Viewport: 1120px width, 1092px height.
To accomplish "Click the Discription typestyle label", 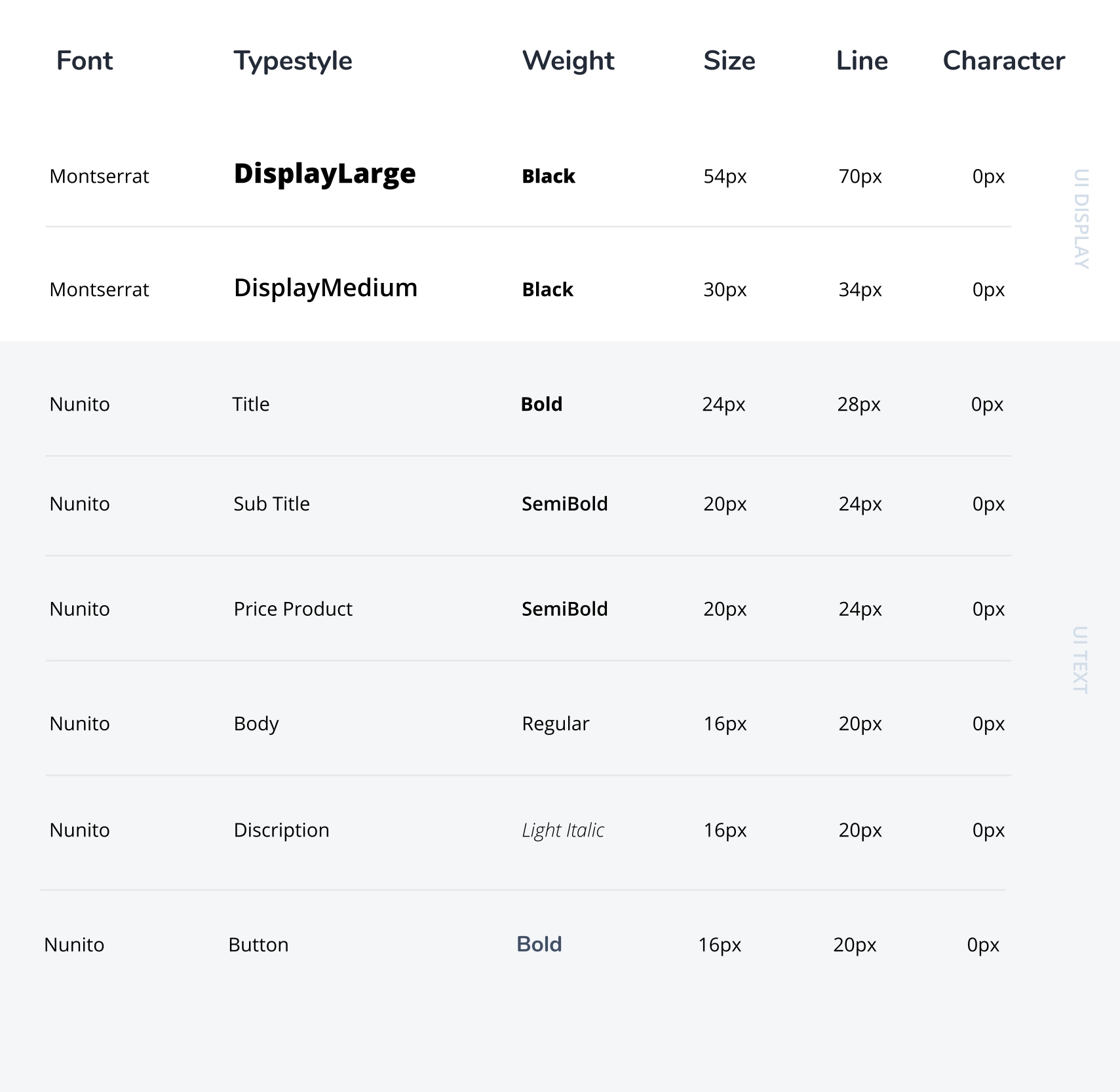I will [x=281, y=831].
